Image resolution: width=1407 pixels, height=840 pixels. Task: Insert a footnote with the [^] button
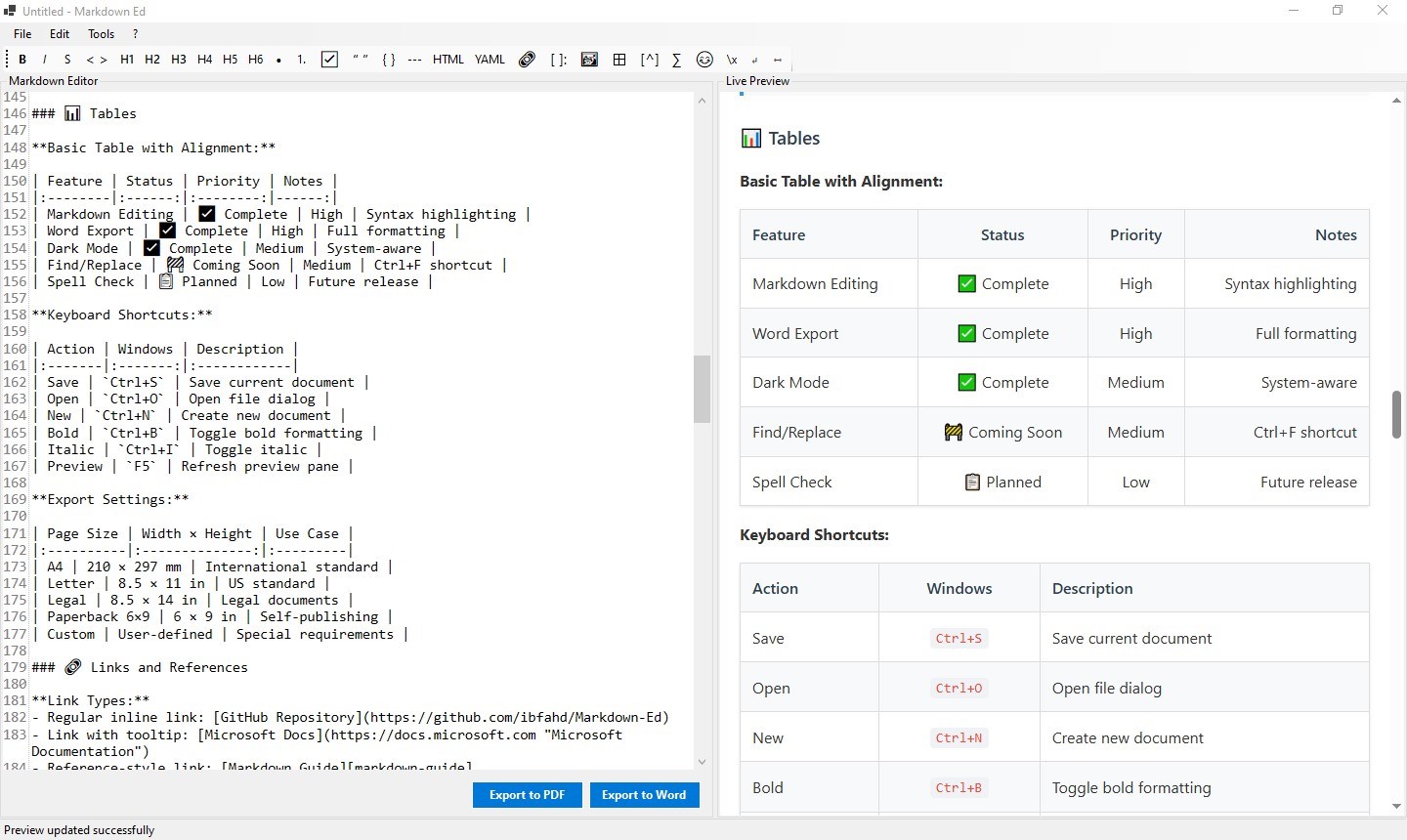(650, 60)
